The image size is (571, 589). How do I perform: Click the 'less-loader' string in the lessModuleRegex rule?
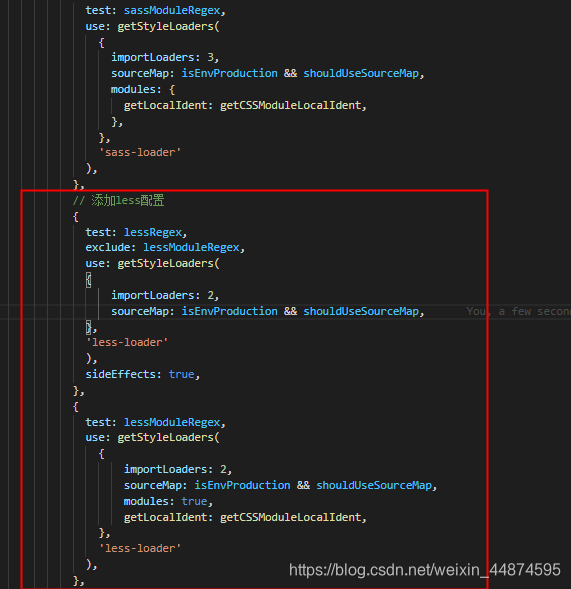[140, 548]
